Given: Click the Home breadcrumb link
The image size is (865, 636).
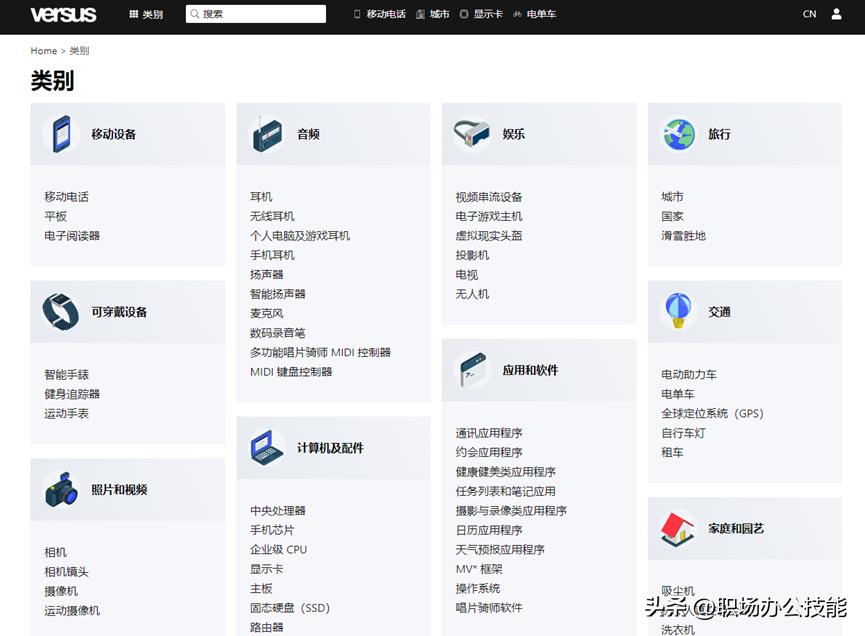Looking at the screenshot, I should click(x=43, y=50).
